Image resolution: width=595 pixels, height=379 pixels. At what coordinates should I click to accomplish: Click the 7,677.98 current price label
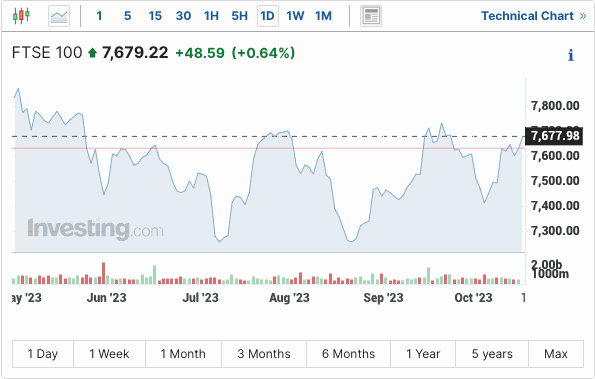click(554, 136)
